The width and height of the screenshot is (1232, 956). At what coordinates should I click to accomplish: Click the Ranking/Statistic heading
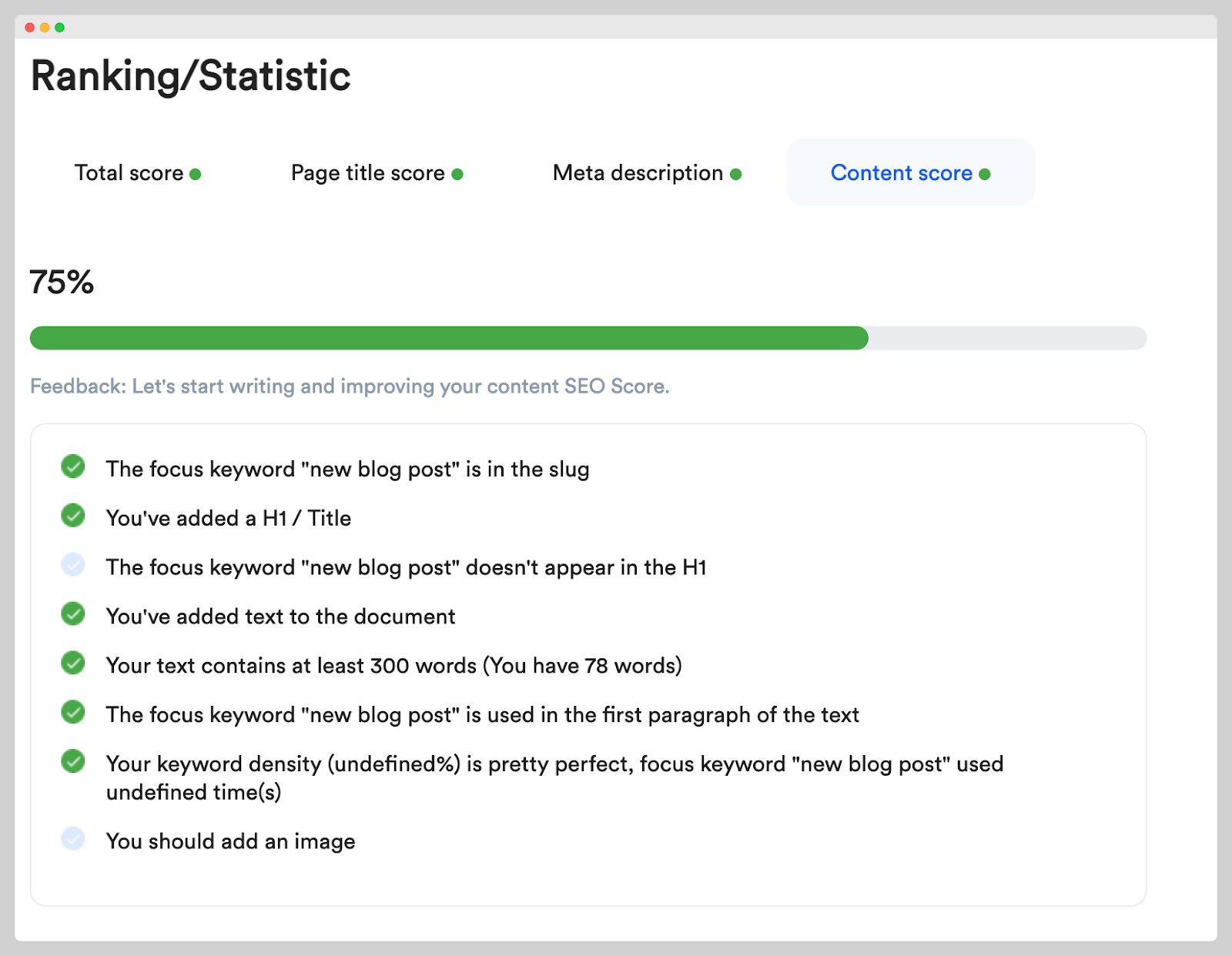tap(190, 76)
